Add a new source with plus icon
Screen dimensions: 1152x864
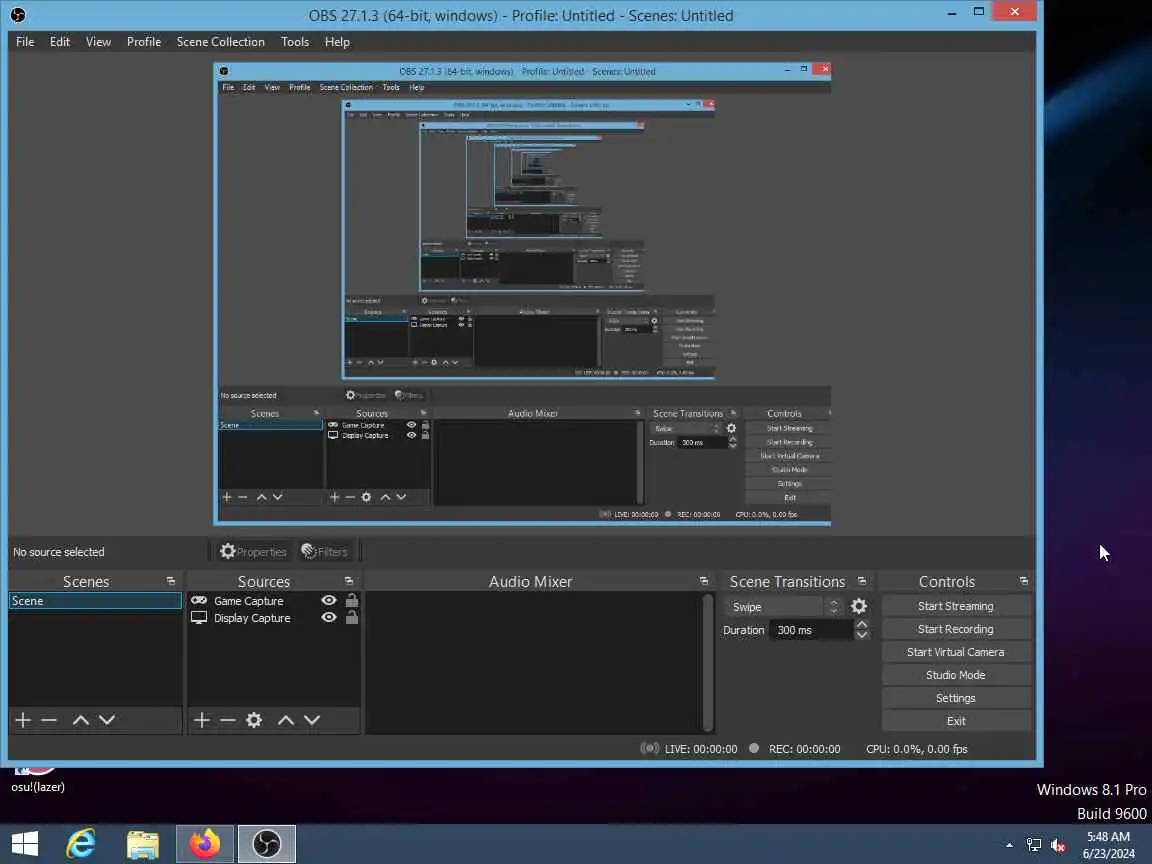tap(201, 720)
